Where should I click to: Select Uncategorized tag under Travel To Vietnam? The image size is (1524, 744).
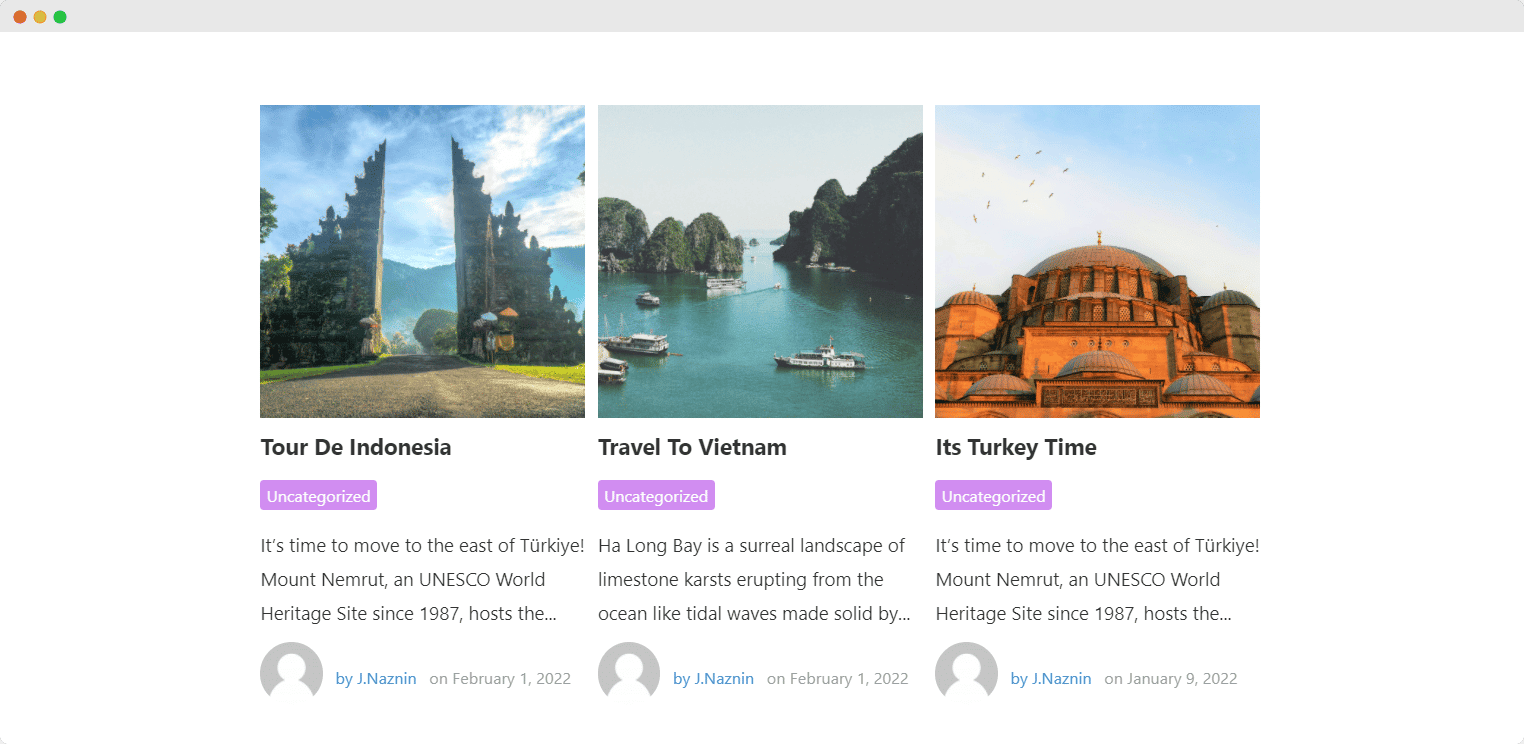[x=656, y=496]
